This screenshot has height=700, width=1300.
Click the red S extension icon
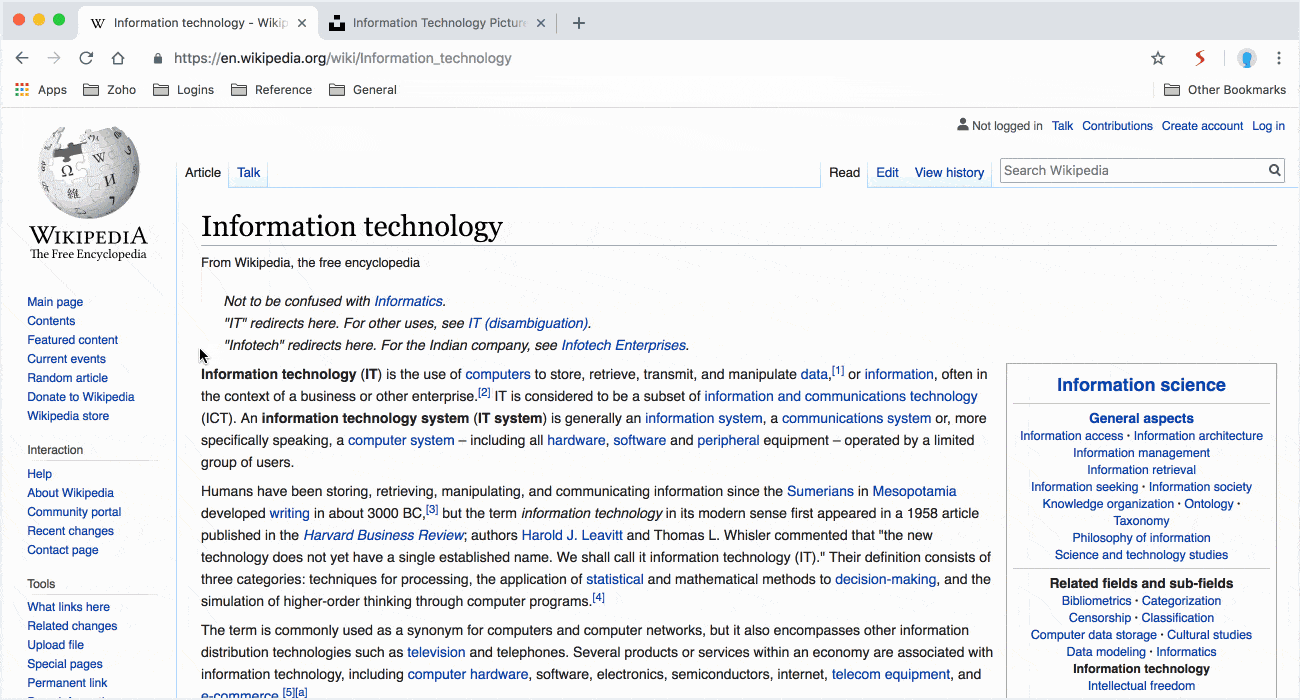pyautogui.click(x=1200, y=58)
